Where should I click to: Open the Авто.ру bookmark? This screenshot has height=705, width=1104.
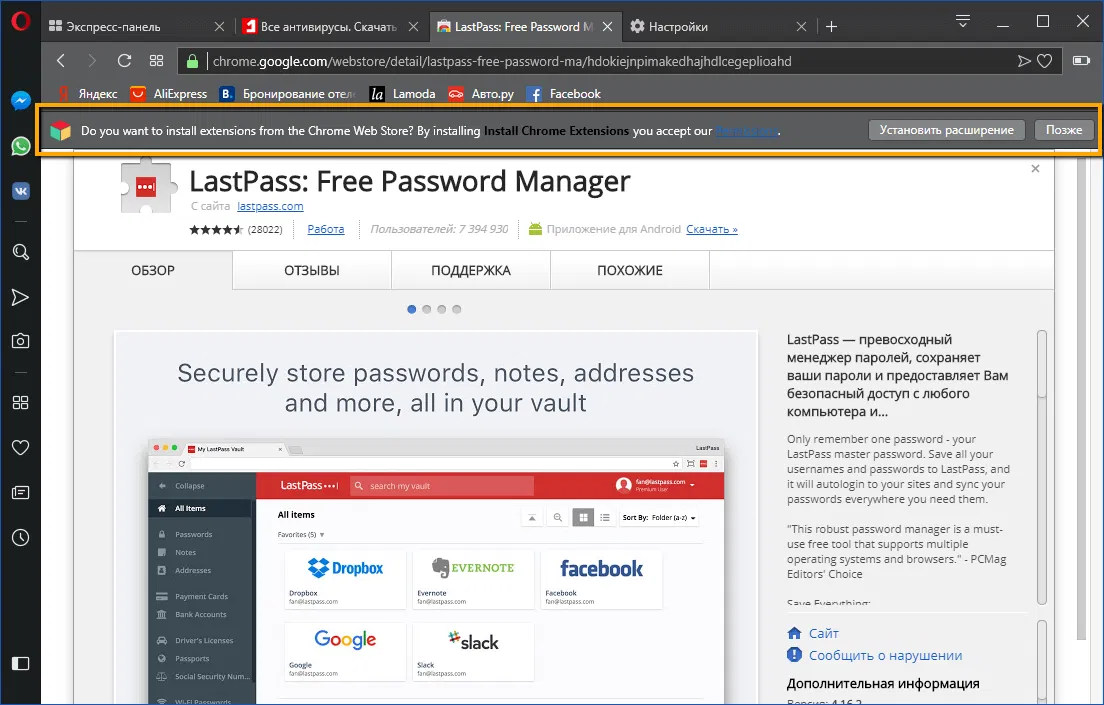tap(482, 94)
